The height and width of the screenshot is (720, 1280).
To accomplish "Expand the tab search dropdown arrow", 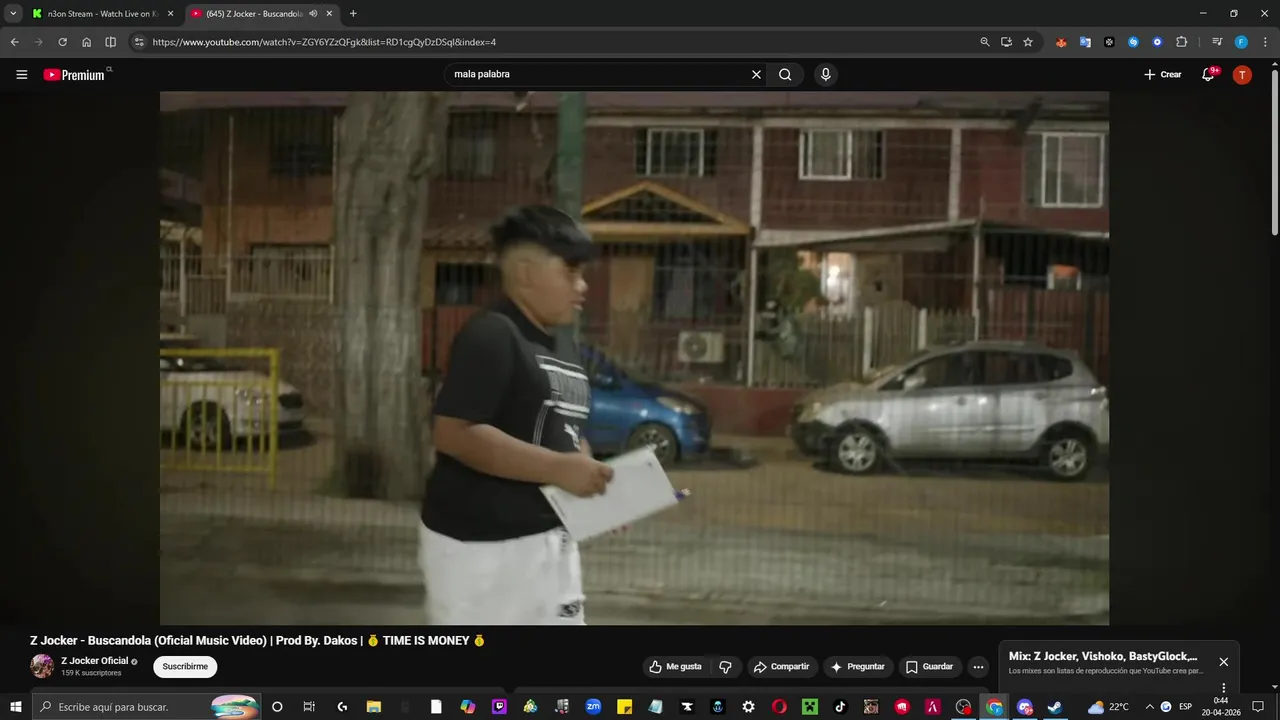I will coord(13,14).
